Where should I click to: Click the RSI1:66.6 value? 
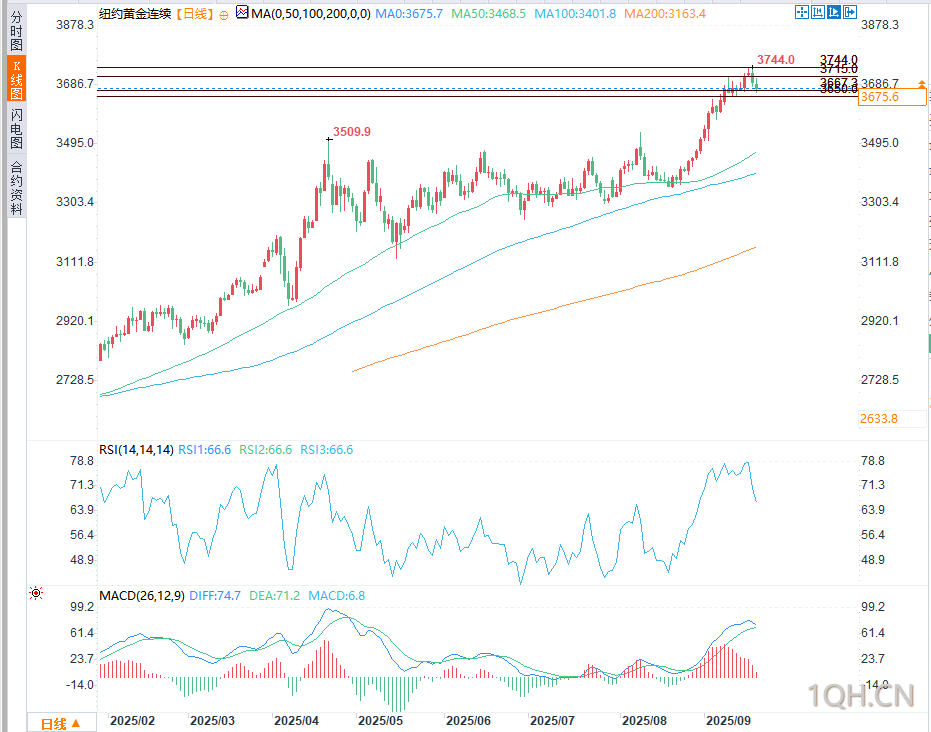coord(205,450)
